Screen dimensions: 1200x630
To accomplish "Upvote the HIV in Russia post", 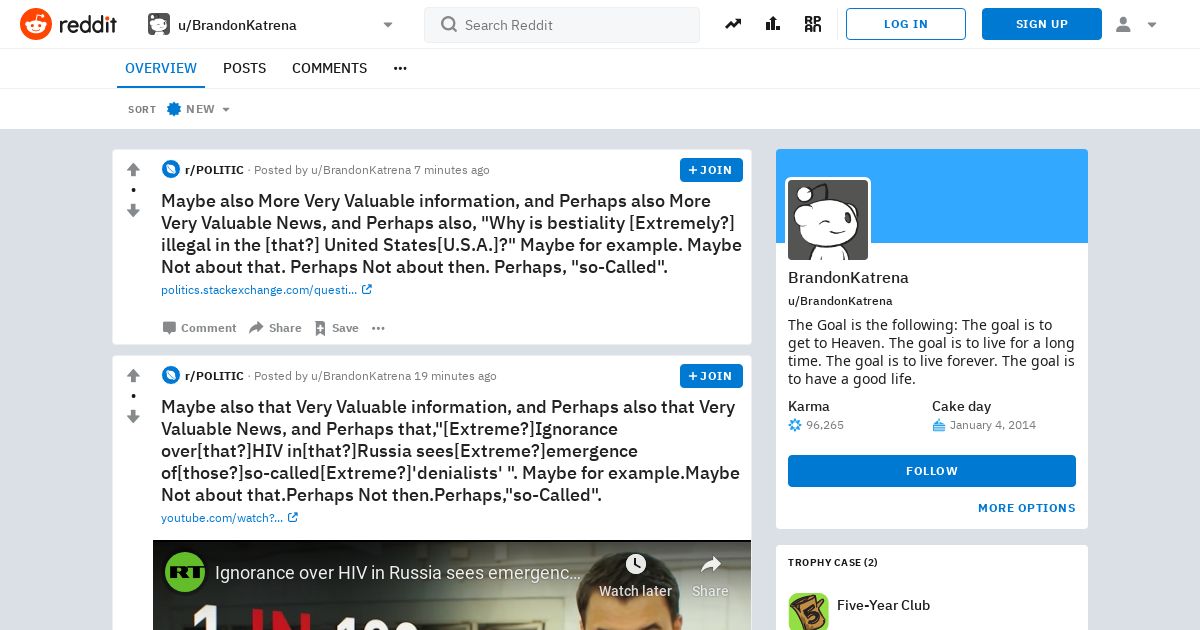I will point(133,376).
